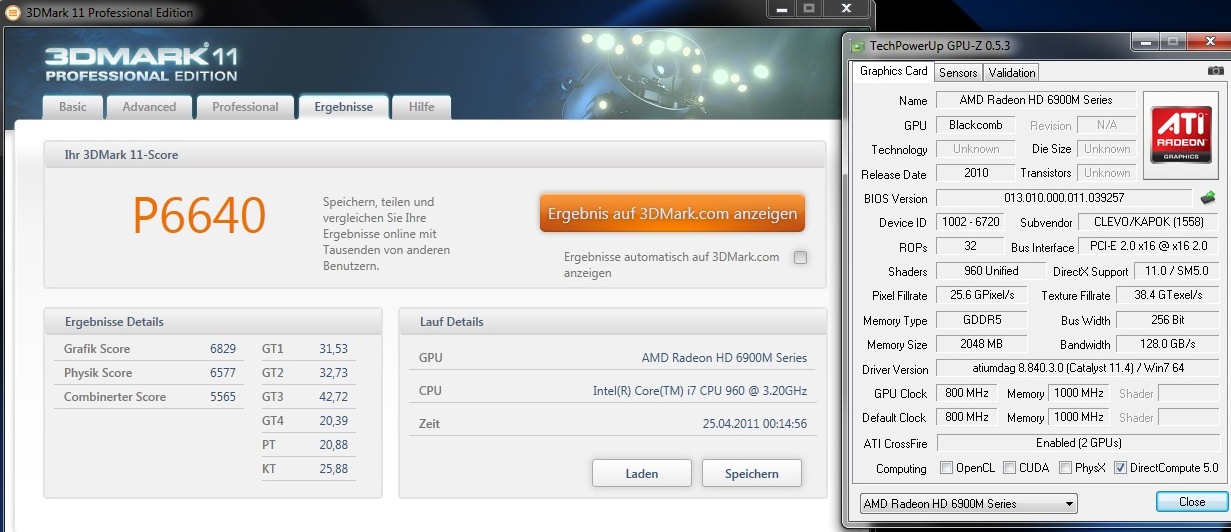This screenshot has width=1231, height=532.
Task: Click the Lauf Details panel header
Action: click(612, 322)
